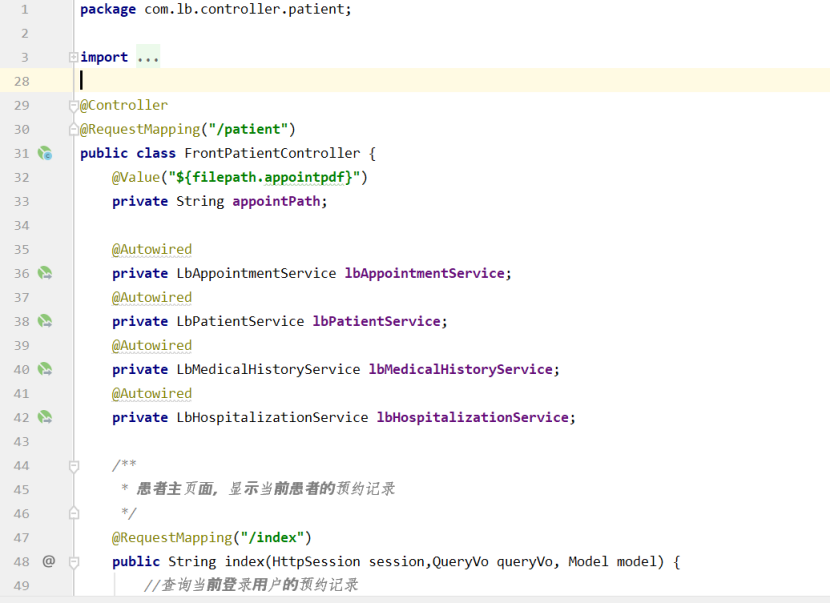
Task: Click autowired bean gutter icon for lbPatientService
Action: click(x=45, y=321)
